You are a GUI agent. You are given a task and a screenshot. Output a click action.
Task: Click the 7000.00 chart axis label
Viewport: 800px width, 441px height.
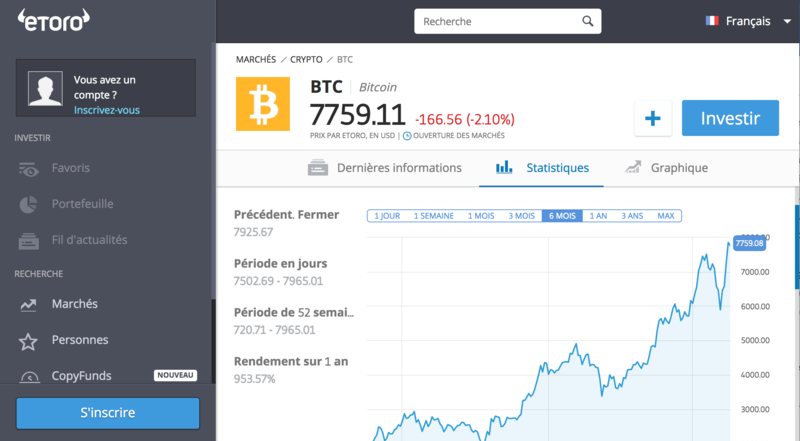point(755,273)
